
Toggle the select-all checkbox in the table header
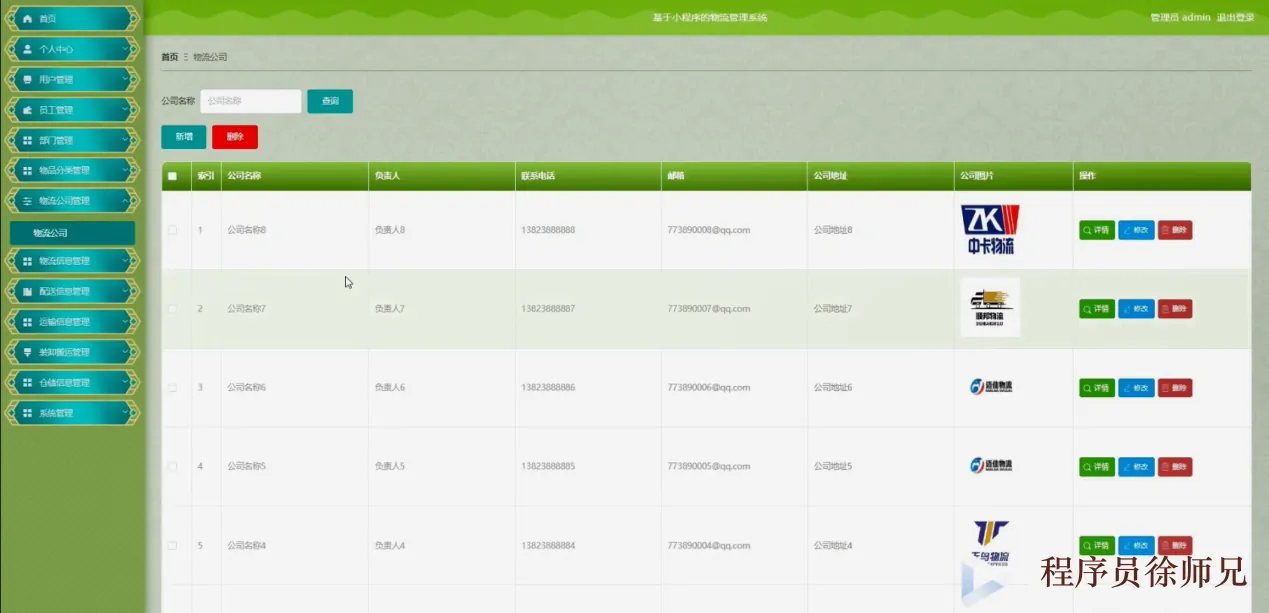coord(172,176)
